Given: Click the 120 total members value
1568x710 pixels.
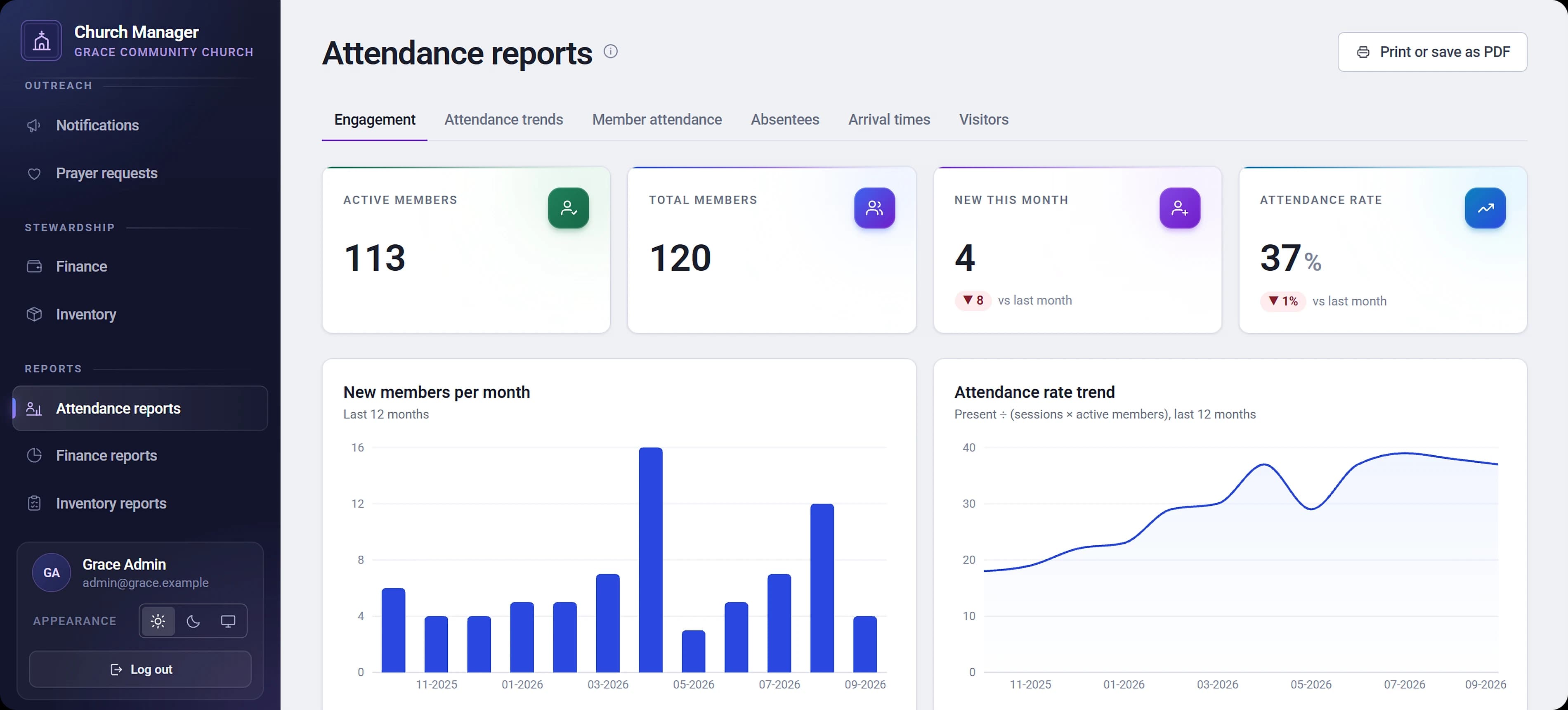Looking at the screenshot, I should point(680,258).
